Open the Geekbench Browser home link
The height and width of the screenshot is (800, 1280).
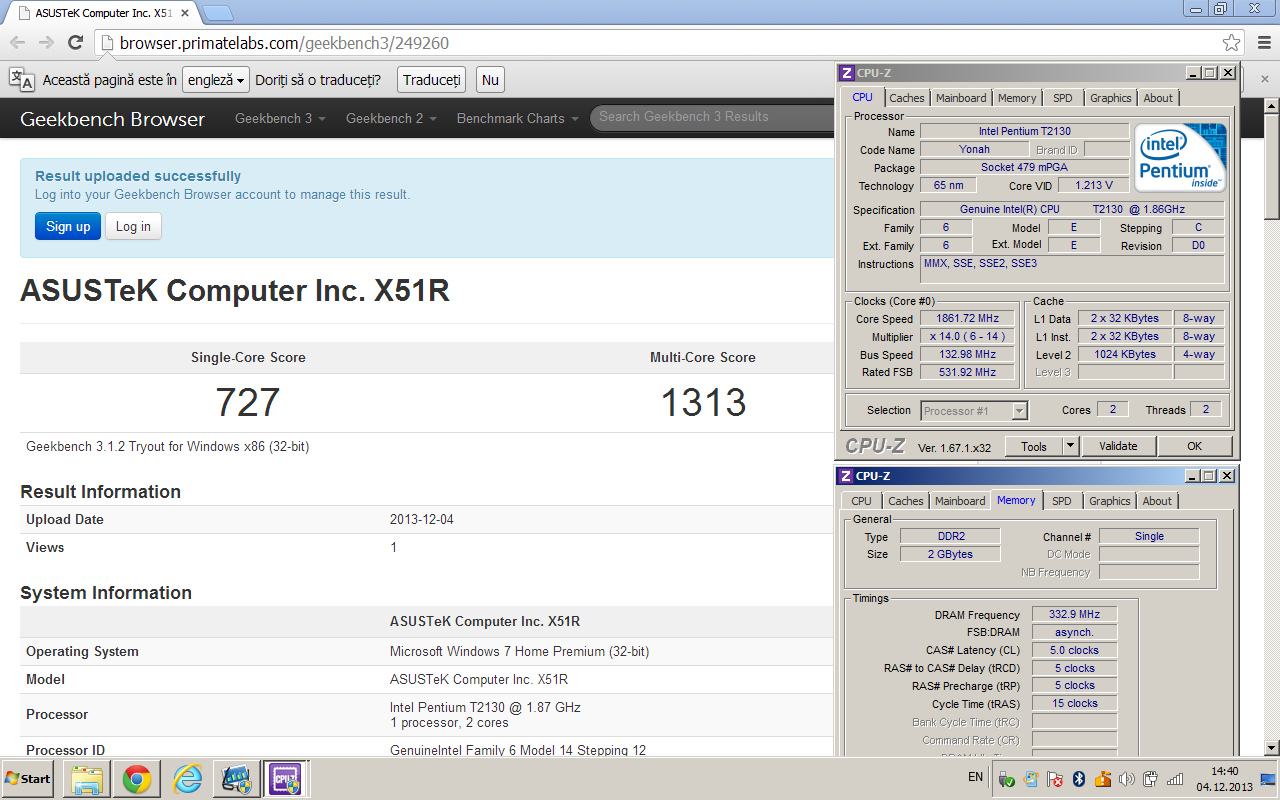(112, 119)
